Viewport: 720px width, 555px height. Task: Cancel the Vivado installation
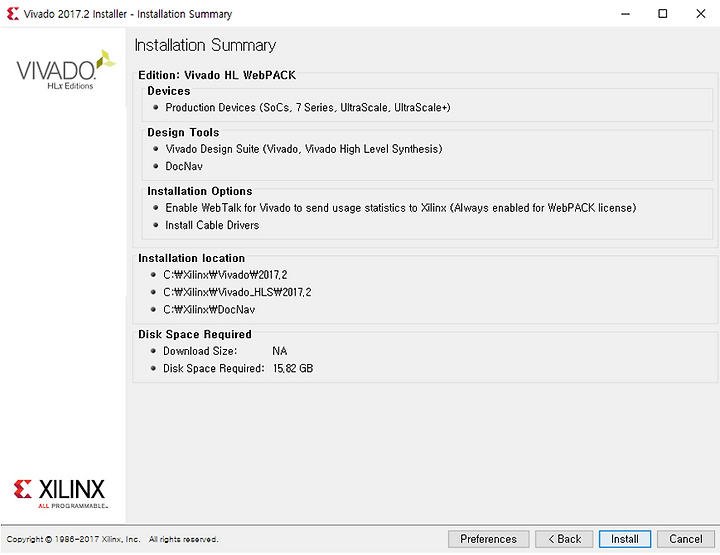tap(686, 539)
